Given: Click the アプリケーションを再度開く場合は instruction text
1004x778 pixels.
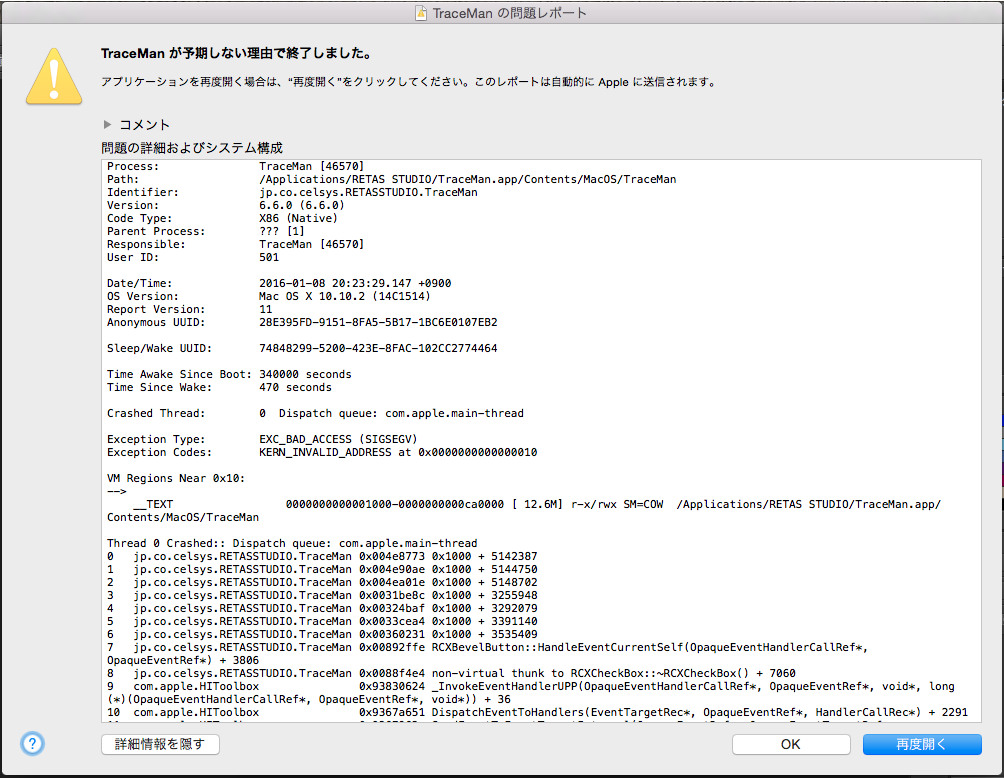Looking at the screenshot, I should point(410,82).
